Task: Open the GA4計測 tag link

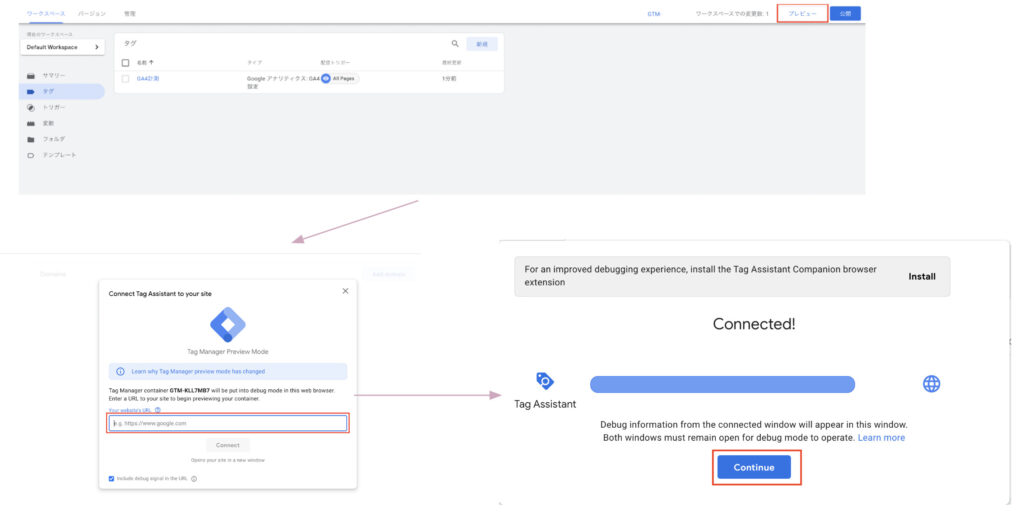Action: pos(148,78)
